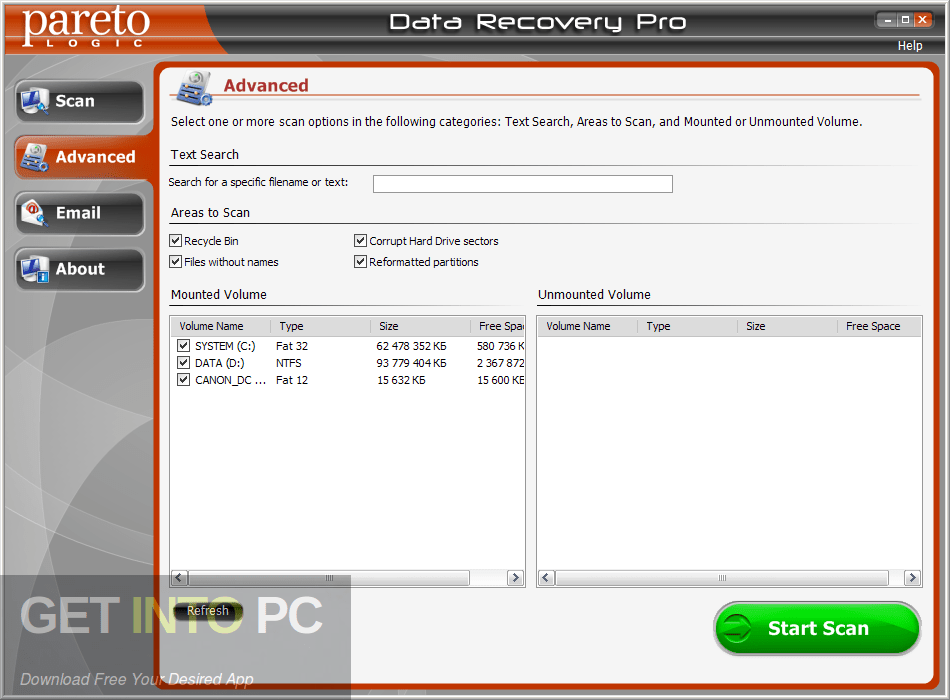Screen dimensions: 950x700
Task: Click Mounted Volume scrollbar right arrow
Action: [x=516, y=578]
